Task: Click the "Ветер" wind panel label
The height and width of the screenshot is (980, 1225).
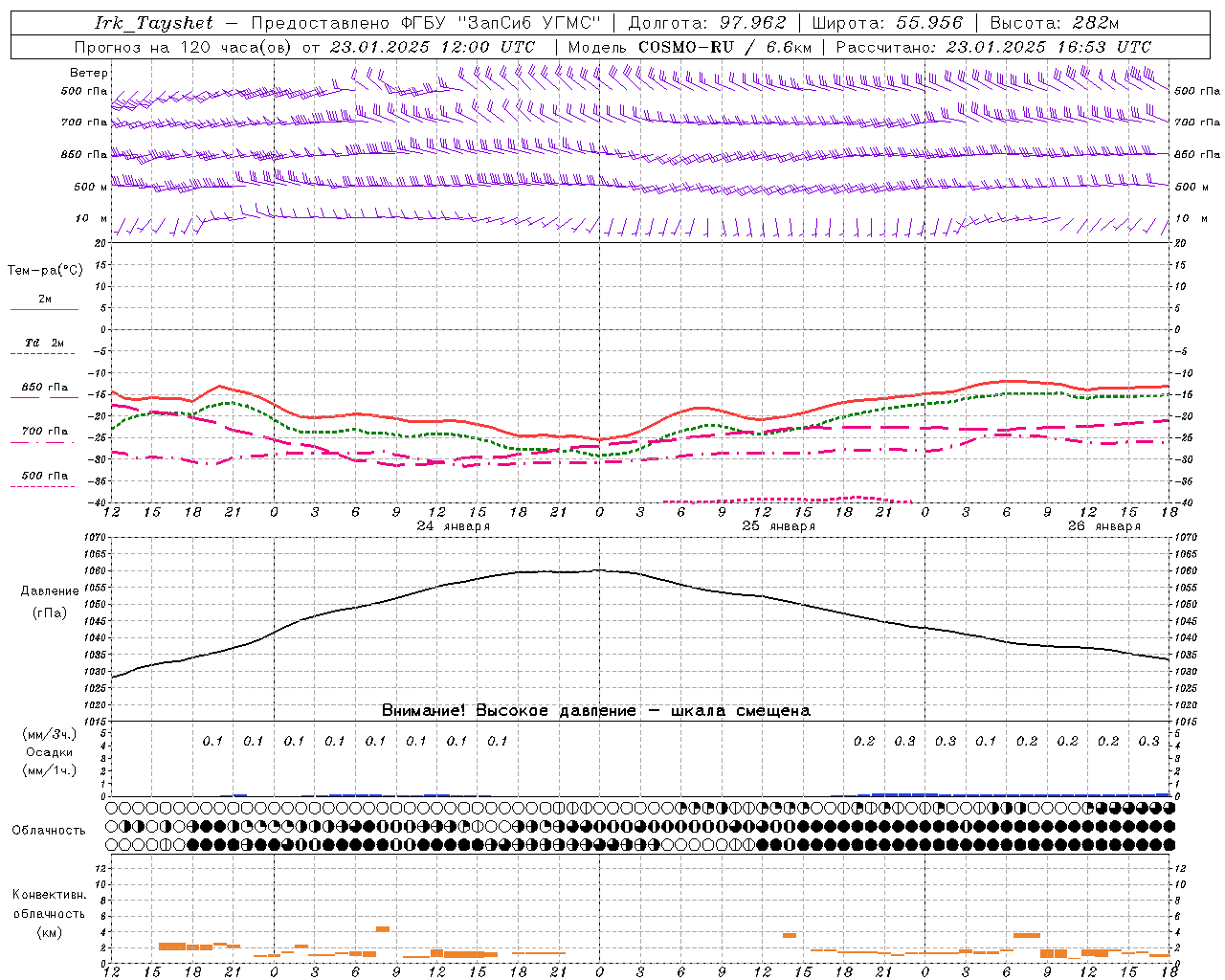Action: pos(89,73)
